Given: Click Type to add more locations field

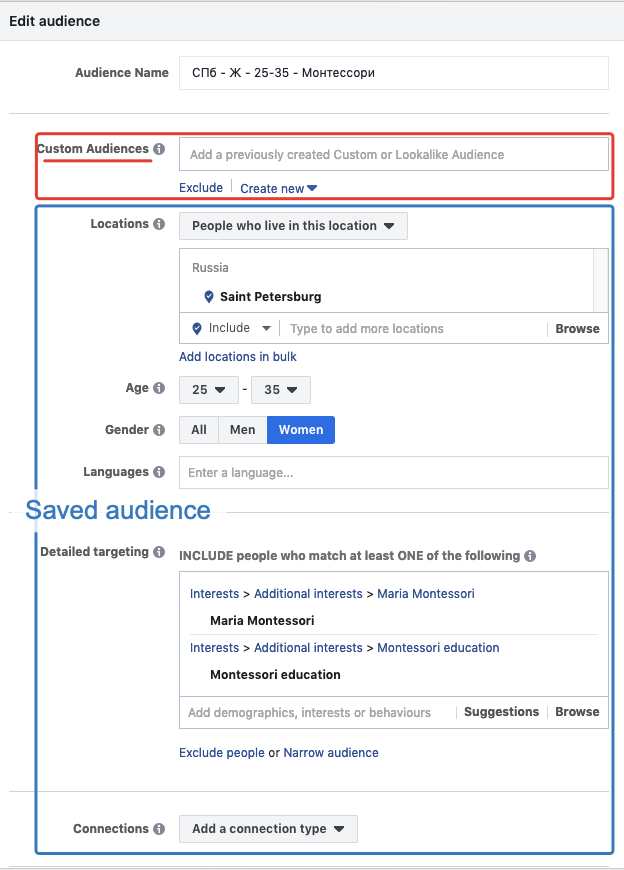Looking at the screenshot, I should tap(413, 328).
